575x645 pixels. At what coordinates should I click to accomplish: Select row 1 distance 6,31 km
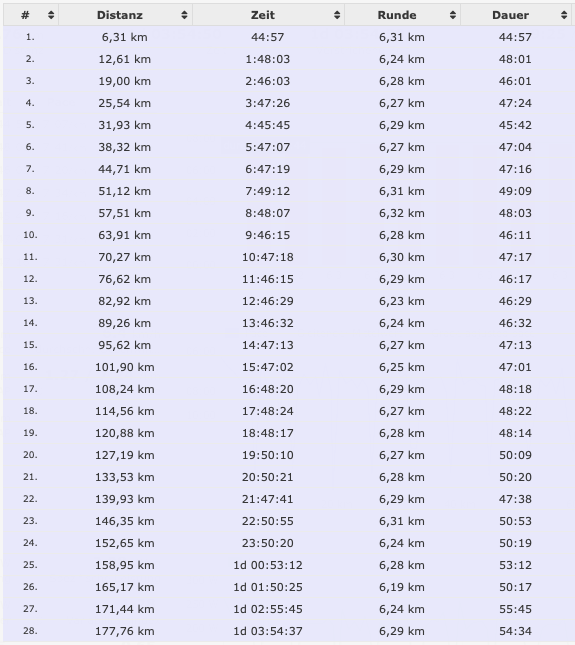(125, 37)
